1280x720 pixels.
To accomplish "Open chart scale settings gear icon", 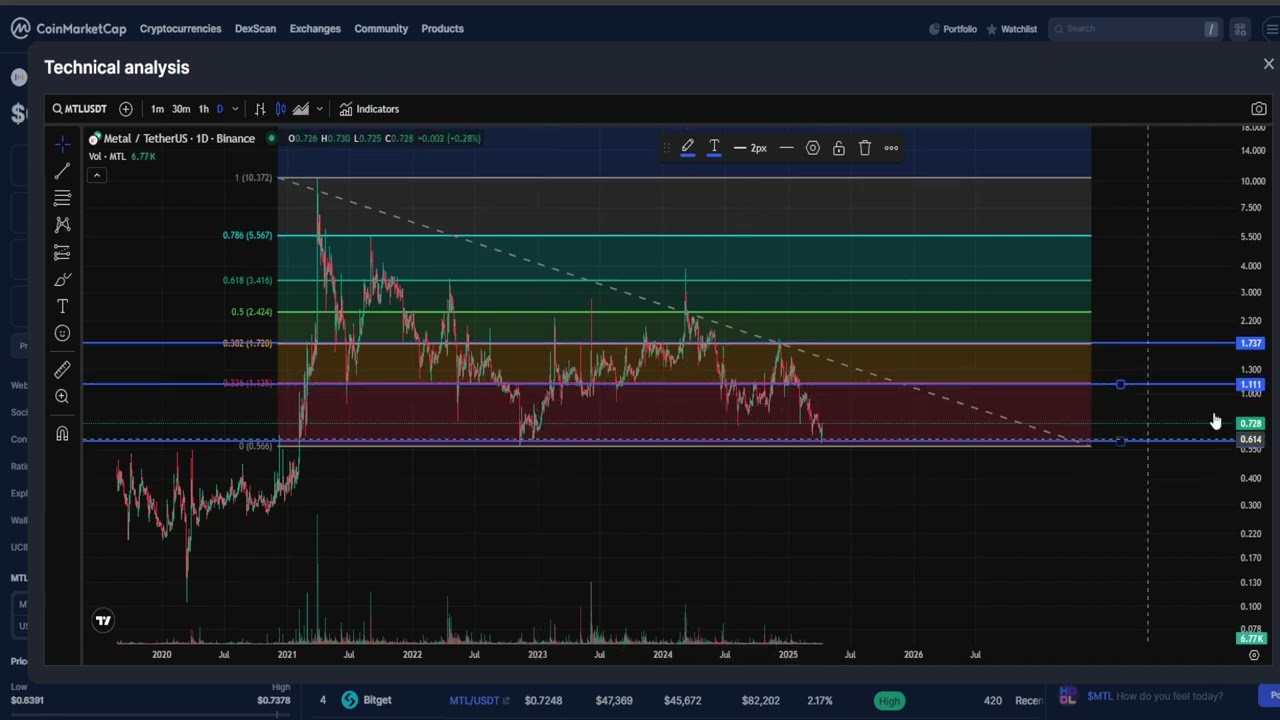I will (x=1254, y=655).
